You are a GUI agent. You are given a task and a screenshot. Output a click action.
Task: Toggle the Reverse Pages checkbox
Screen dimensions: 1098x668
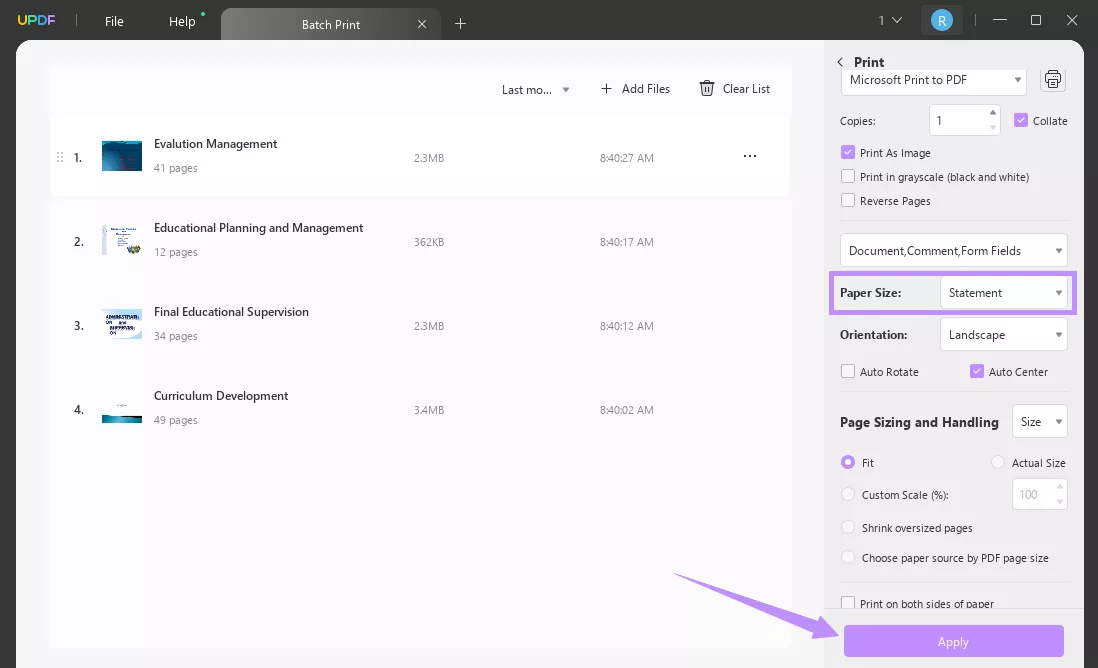coord(849,201)
